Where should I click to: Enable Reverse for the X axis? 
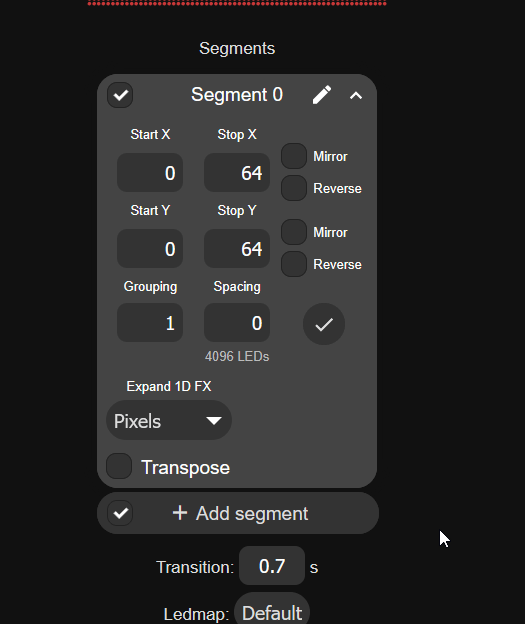tap(294, 188)
